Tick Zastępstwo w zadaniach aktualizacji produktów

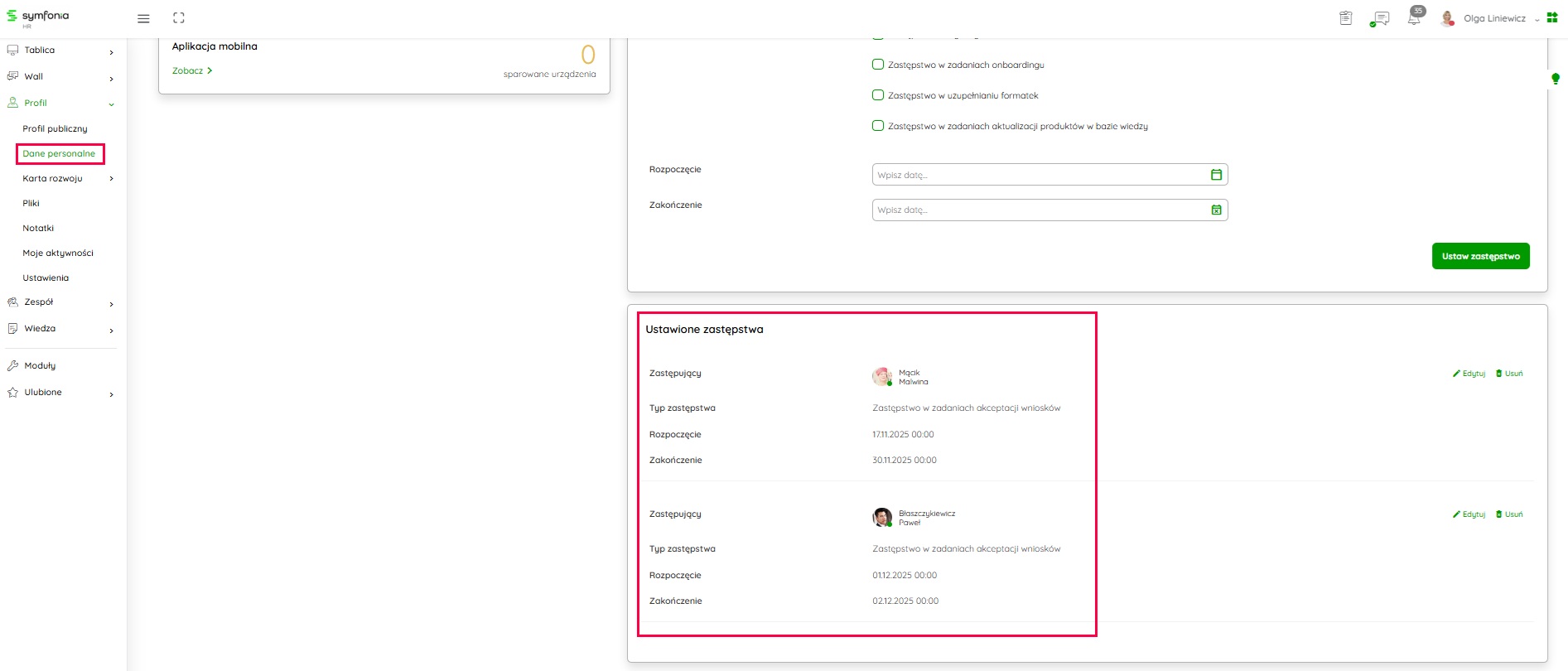[878, 126]
